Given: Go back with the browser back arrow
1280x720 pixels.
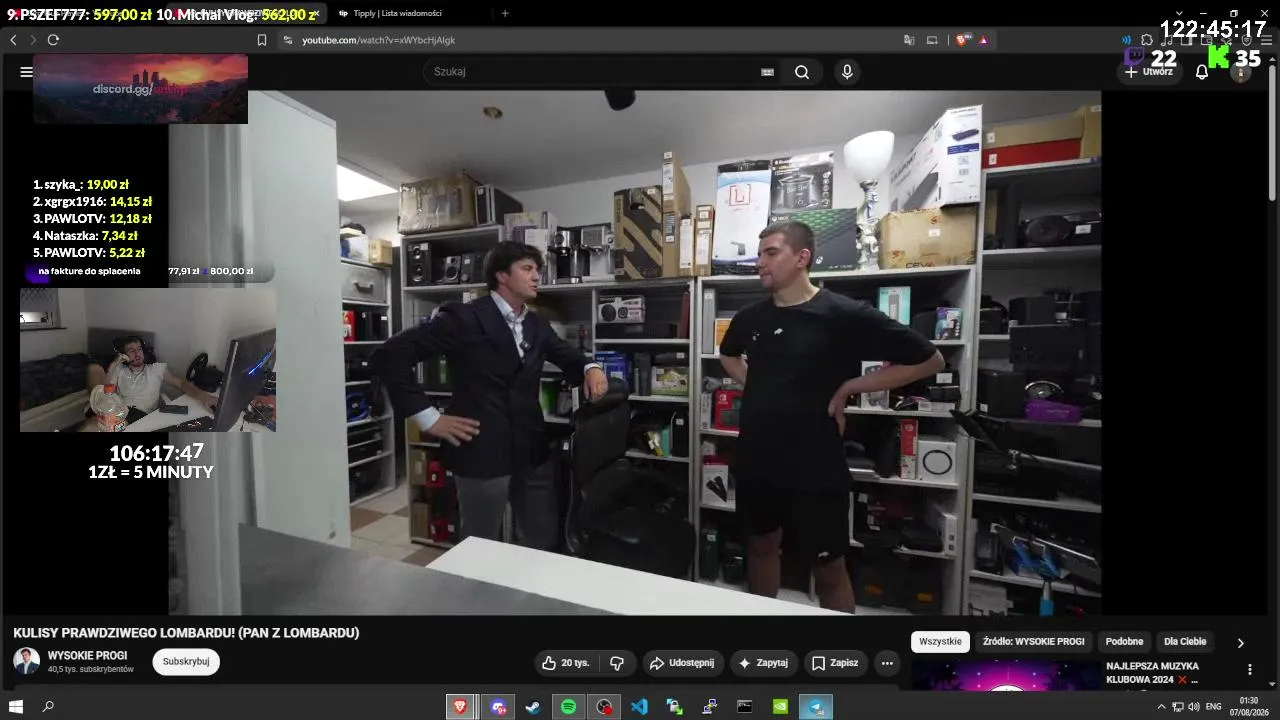Looking at the screenshot, I should point(13,40).
